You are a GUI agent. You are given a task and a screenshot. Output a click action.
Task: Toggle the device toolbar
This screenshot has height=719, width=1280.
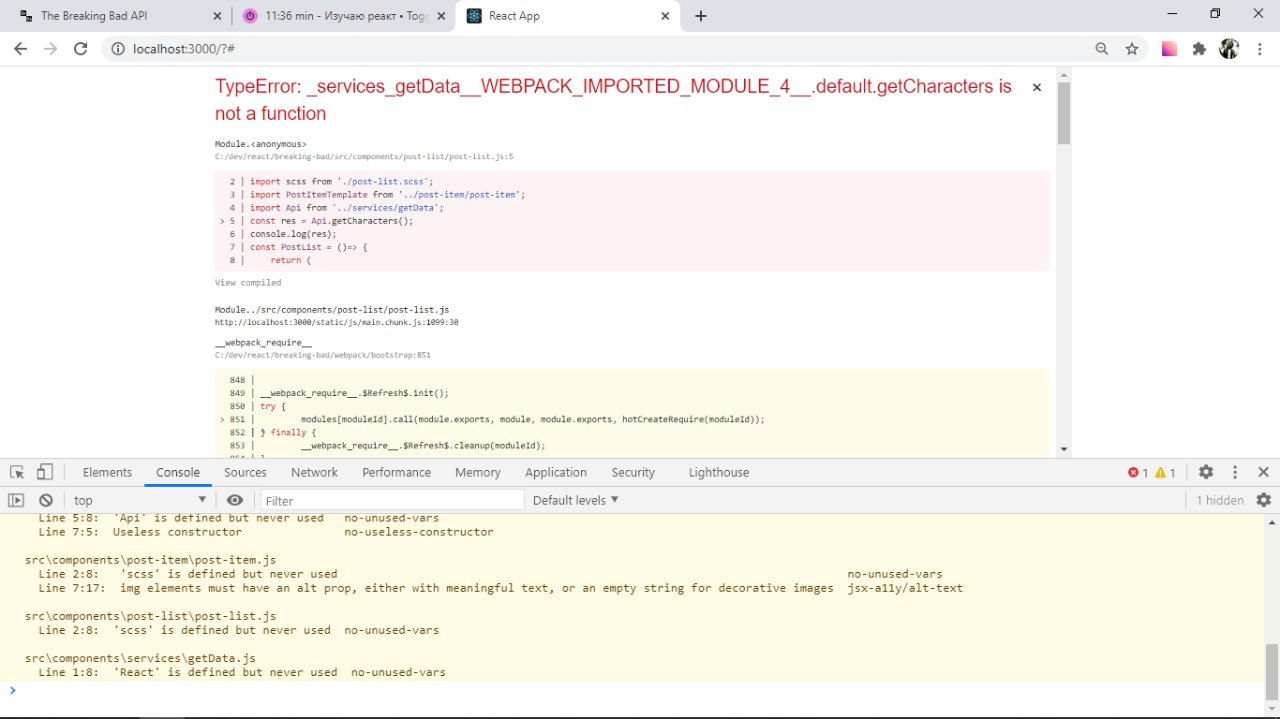coord(45,472)
